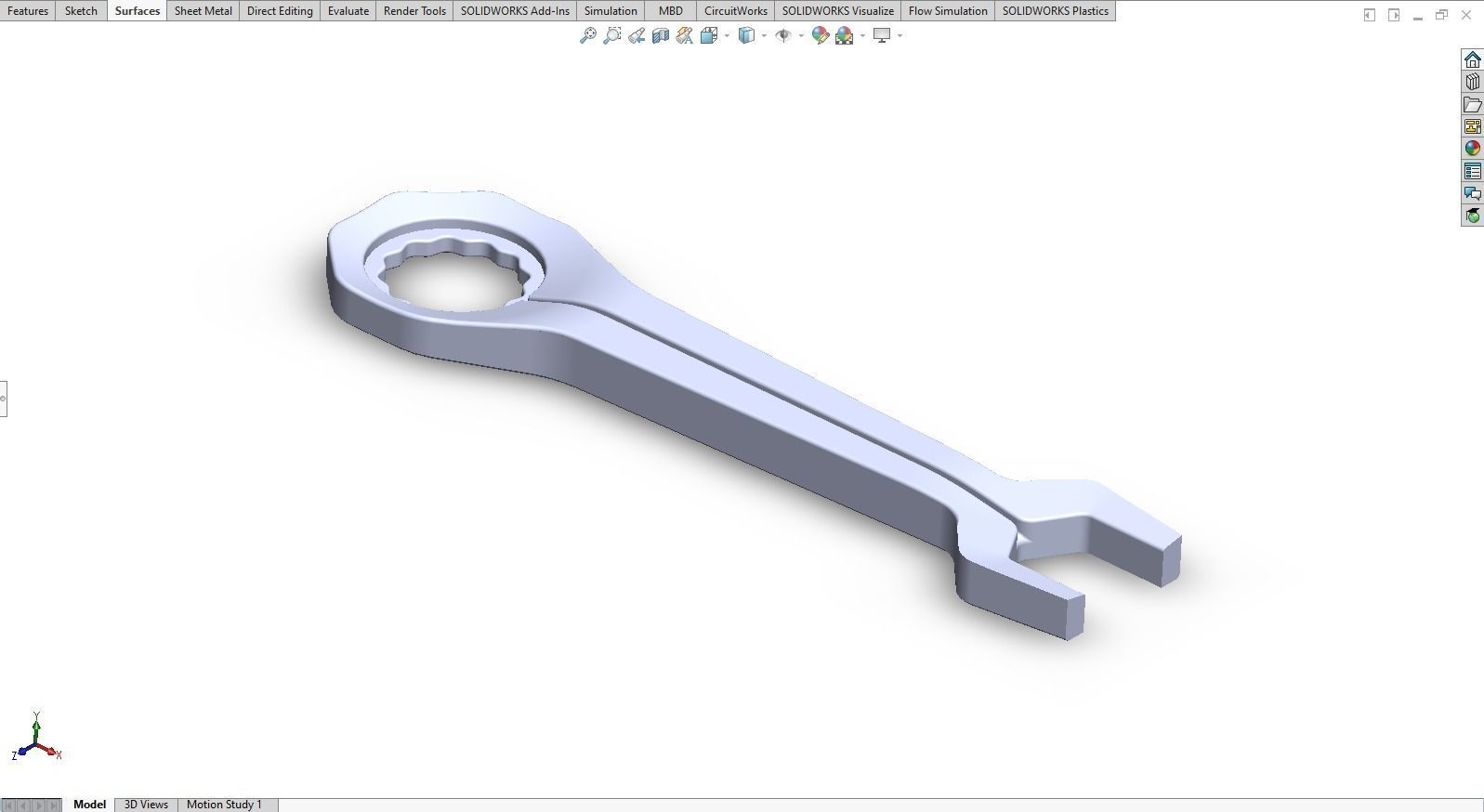Collapse panel using left arrow button

1369,15
